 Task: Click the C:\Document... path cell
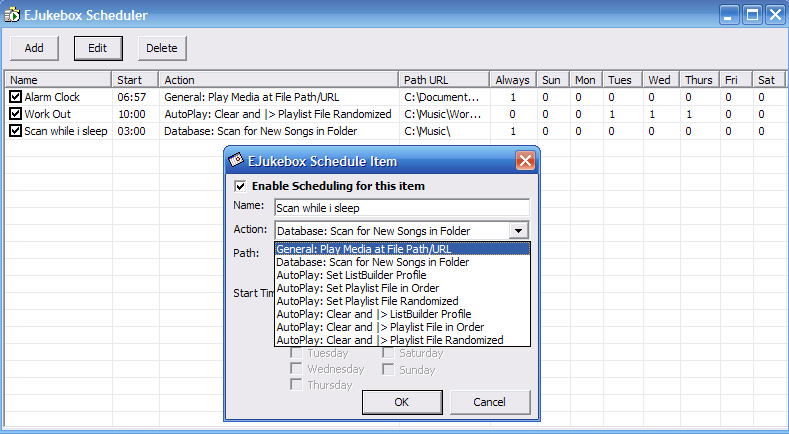[x=442, y=97]
